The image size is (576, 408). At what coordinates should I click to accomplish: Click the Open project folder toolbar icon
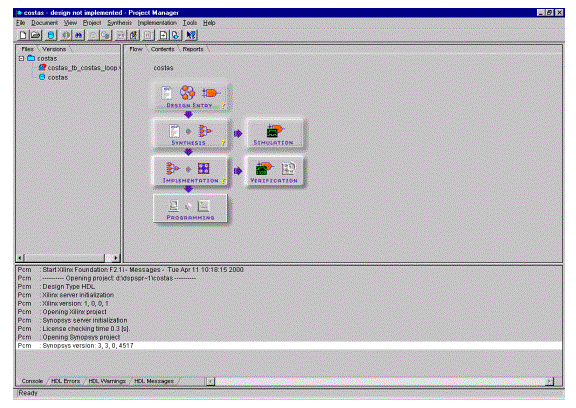[x=35, y=35]
